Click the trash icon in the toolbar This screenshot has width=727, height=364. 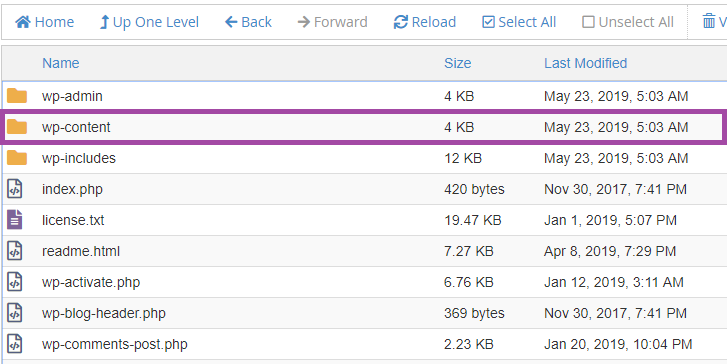[x=708, y=21]
